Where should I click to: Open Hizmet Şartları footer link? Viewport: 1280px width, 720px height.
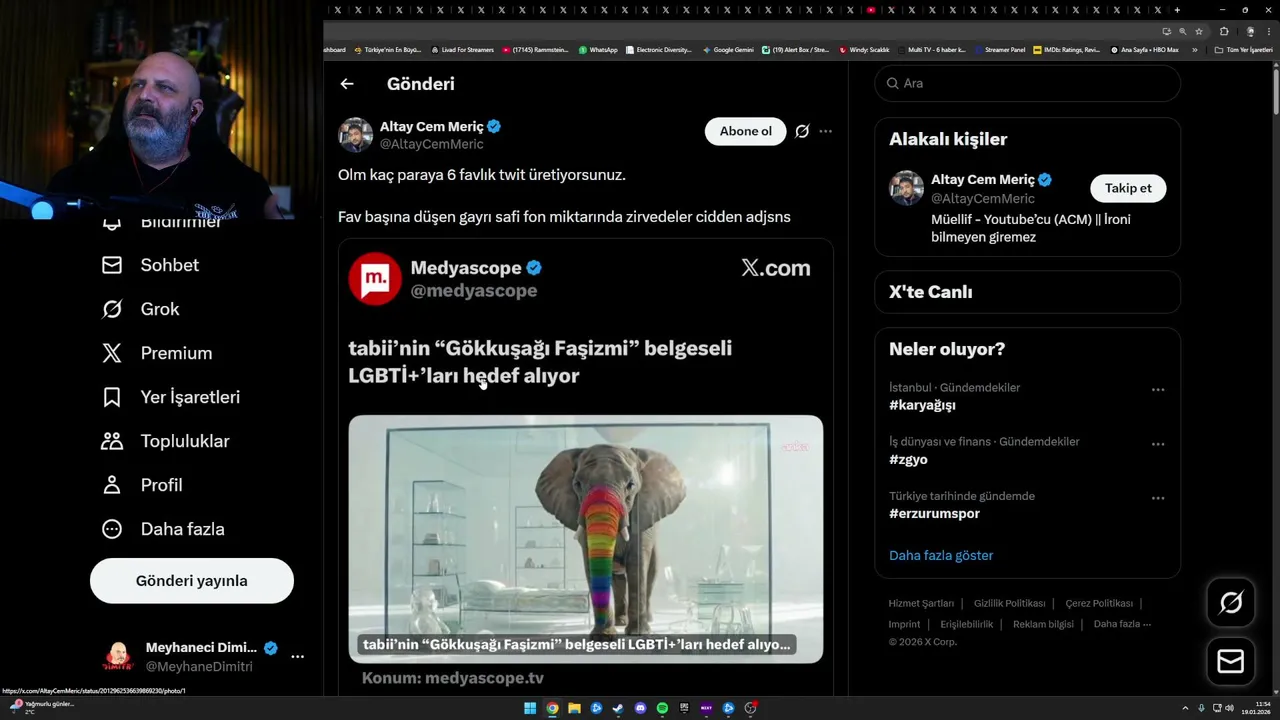[921, 603]
